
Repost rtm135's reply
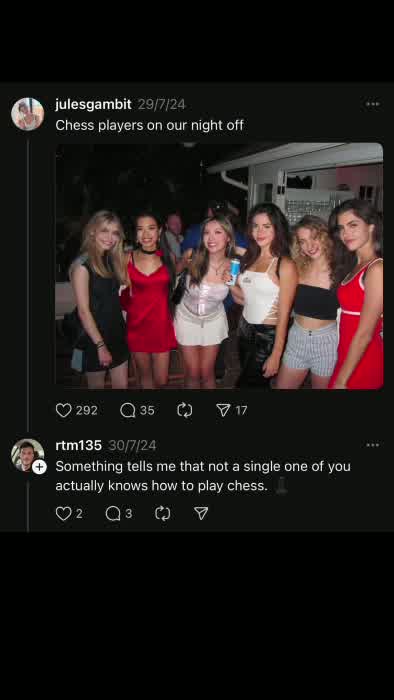[162, 514]
